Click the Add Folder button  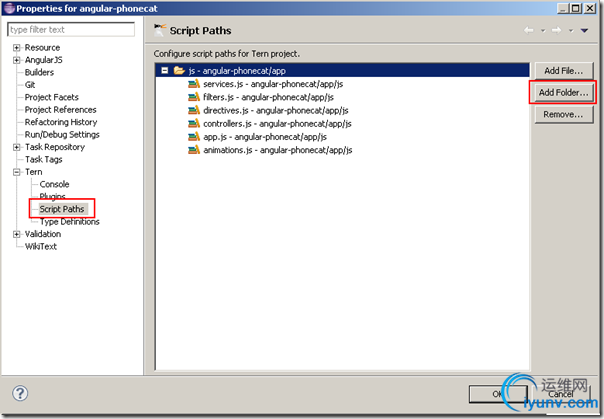564,92
